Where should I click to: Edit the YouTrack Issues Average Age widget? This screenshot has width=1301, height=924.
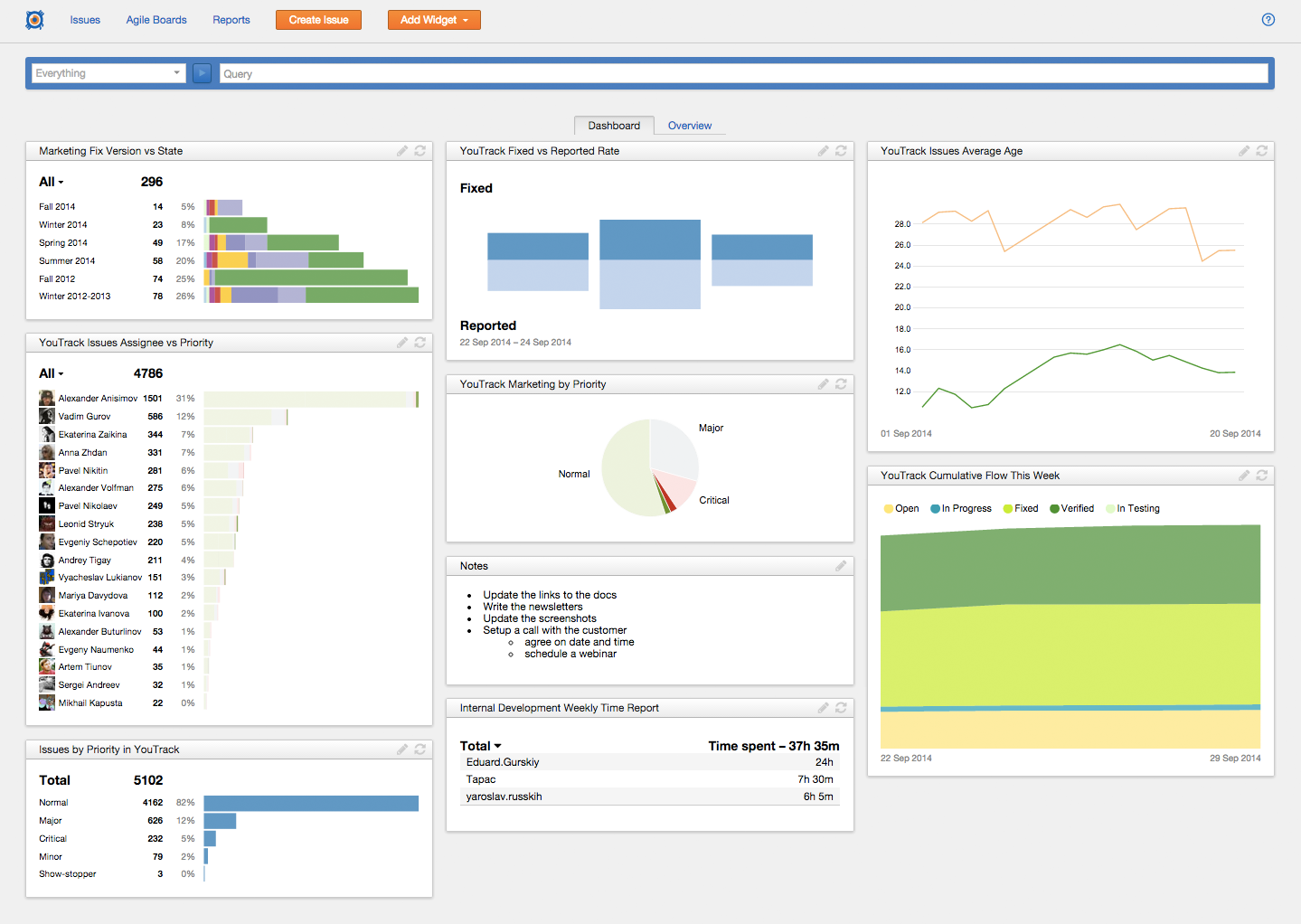(x=1244, y=151)
